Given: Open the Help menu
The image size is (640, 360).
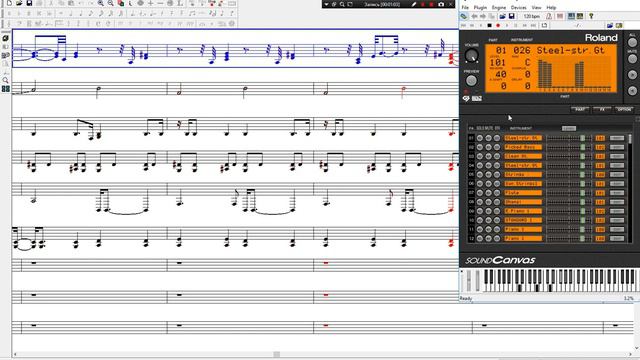Looking at the screenshot, I should (x=551, y=8).
